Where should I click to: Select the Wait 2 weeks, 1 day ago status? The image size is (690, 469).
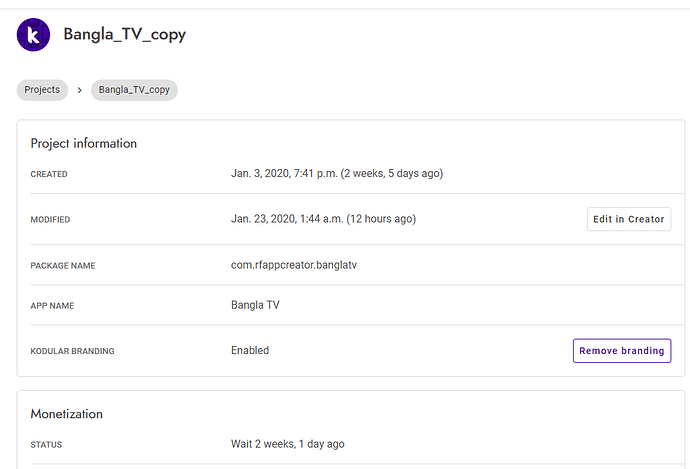[288, 444]
